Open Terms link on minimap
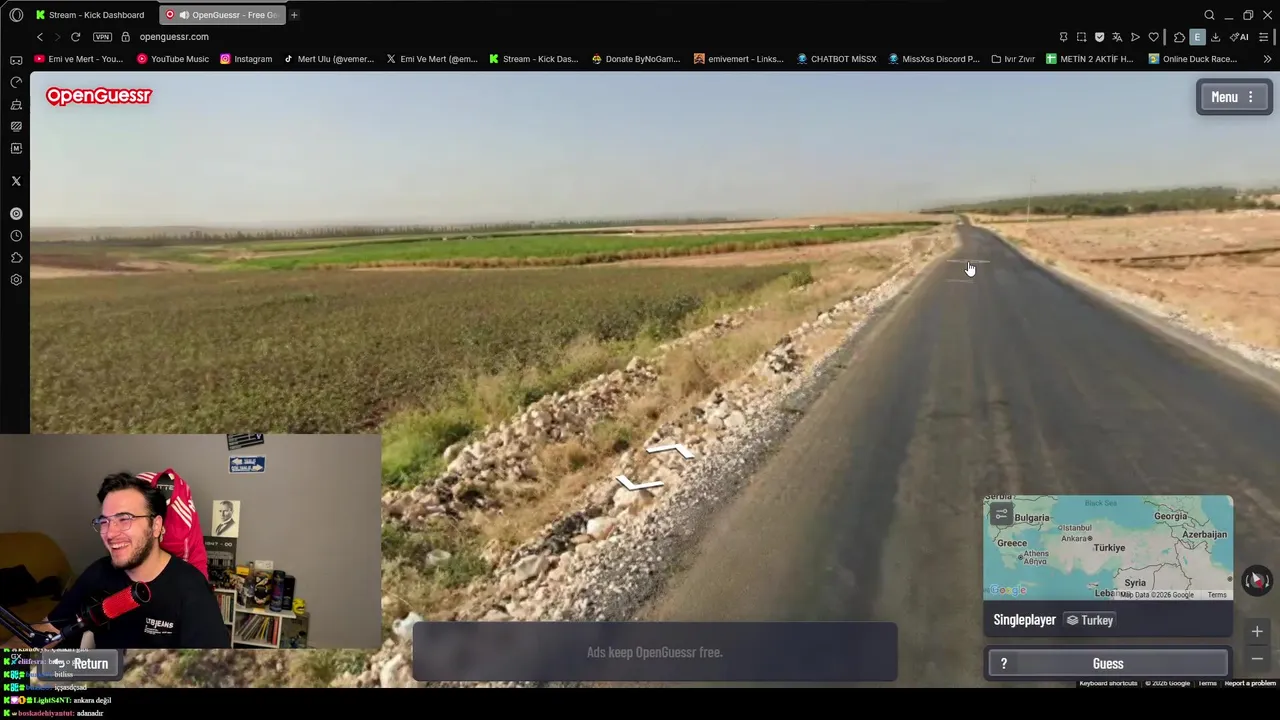The width and height of the screenshot is (1280, 720). [x=1217, y=595]
